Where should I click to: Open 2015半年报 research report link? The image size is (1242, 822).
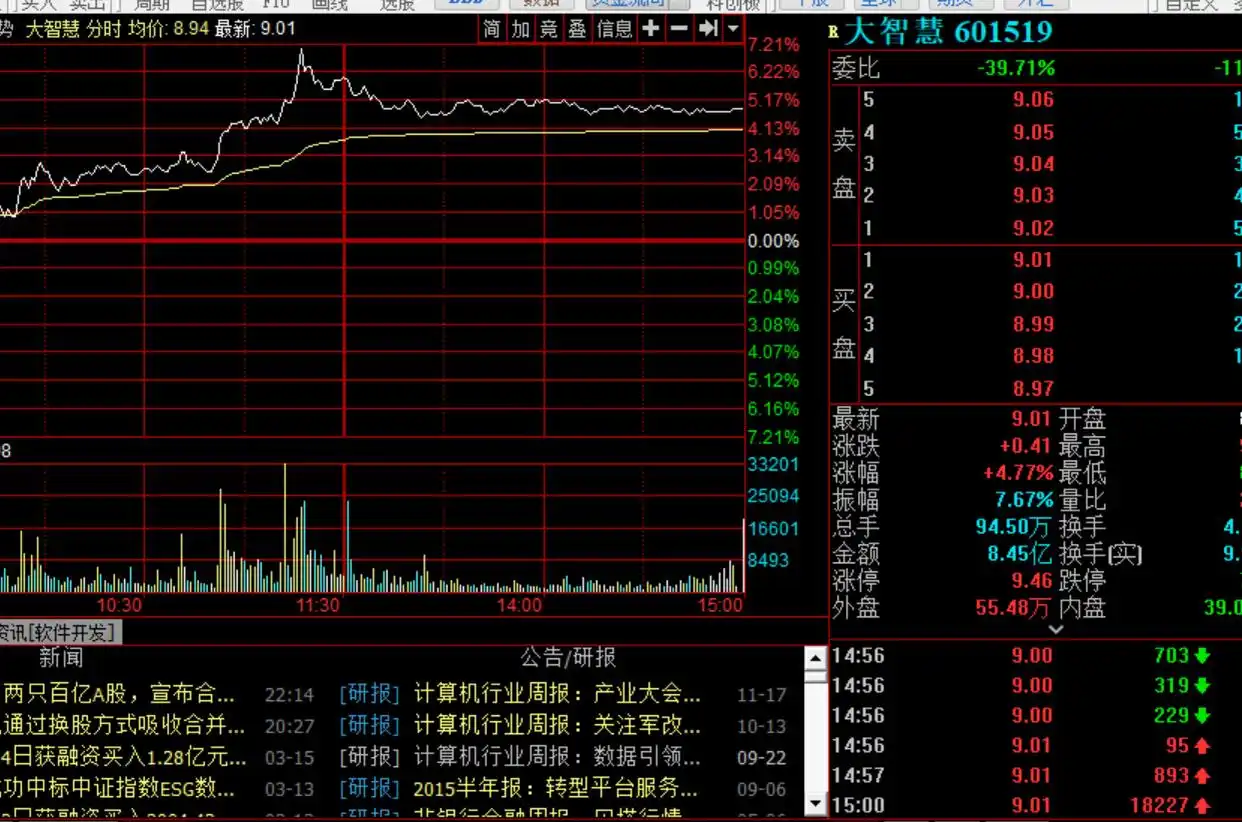[555, 788]
